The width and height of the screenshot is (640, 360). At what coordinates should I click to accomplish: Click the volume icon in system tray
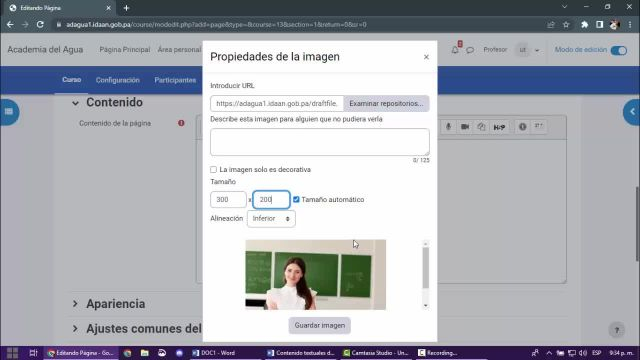(x=583, y=353)
